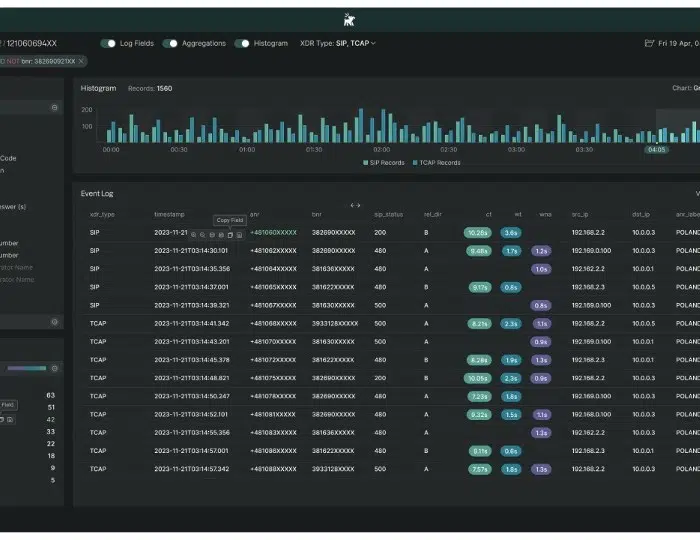Toggle the TCAP Records legend entry
This screenshot has width=700, height=540.
[x=437, y=162]
